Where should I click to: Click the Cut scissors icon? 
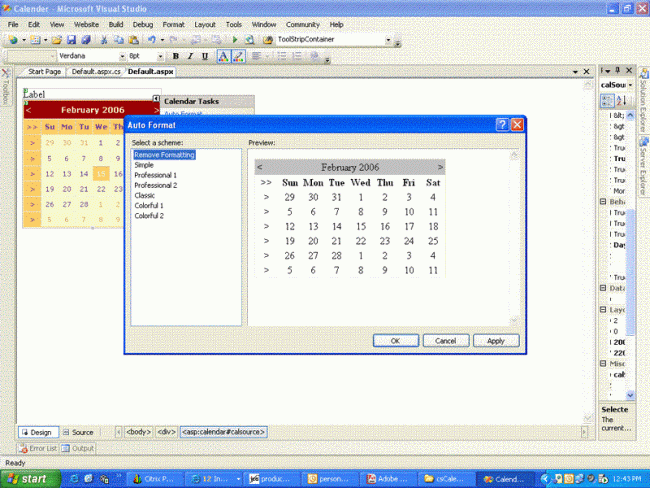tap(104, 39)
